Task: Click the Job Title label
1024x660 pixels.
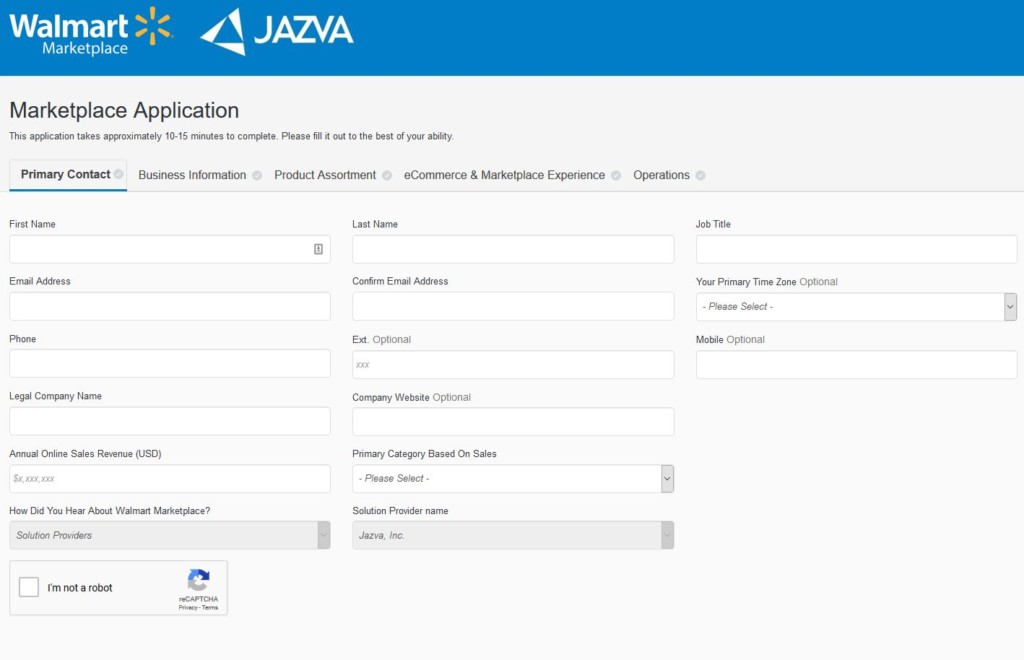Action: click(713, 224)
